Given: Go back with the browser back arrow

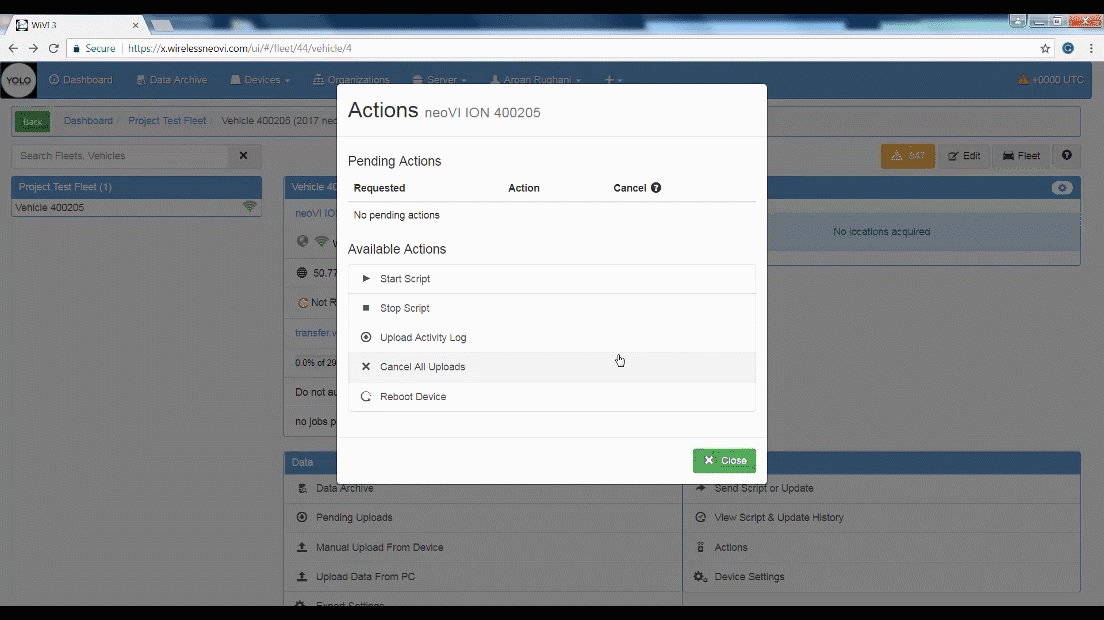Looking at the screenshot, I should click(x=13, y=49).
